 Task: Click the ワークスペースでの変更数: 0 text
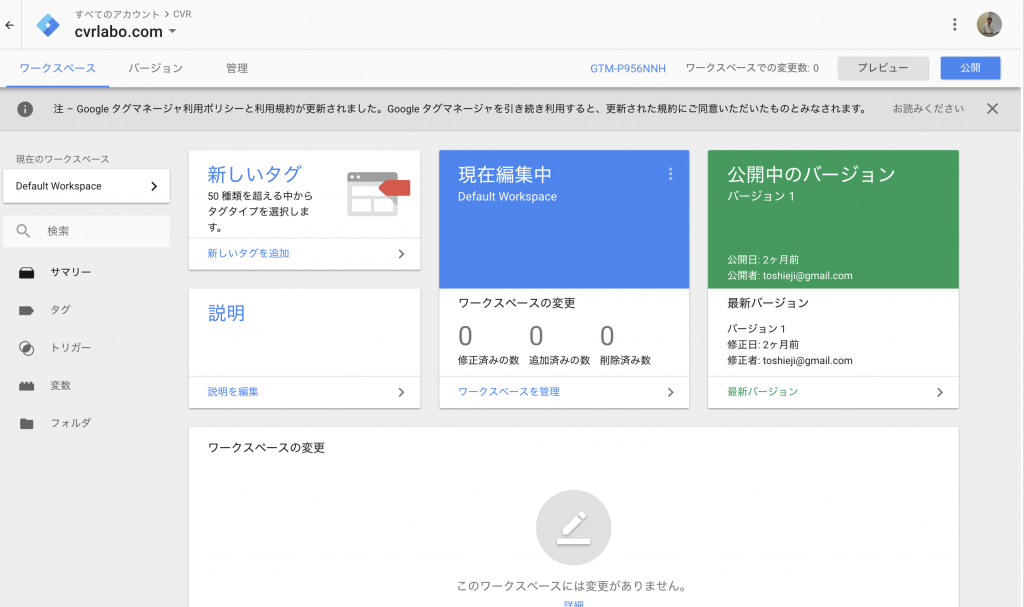click(x=752, y=68)
